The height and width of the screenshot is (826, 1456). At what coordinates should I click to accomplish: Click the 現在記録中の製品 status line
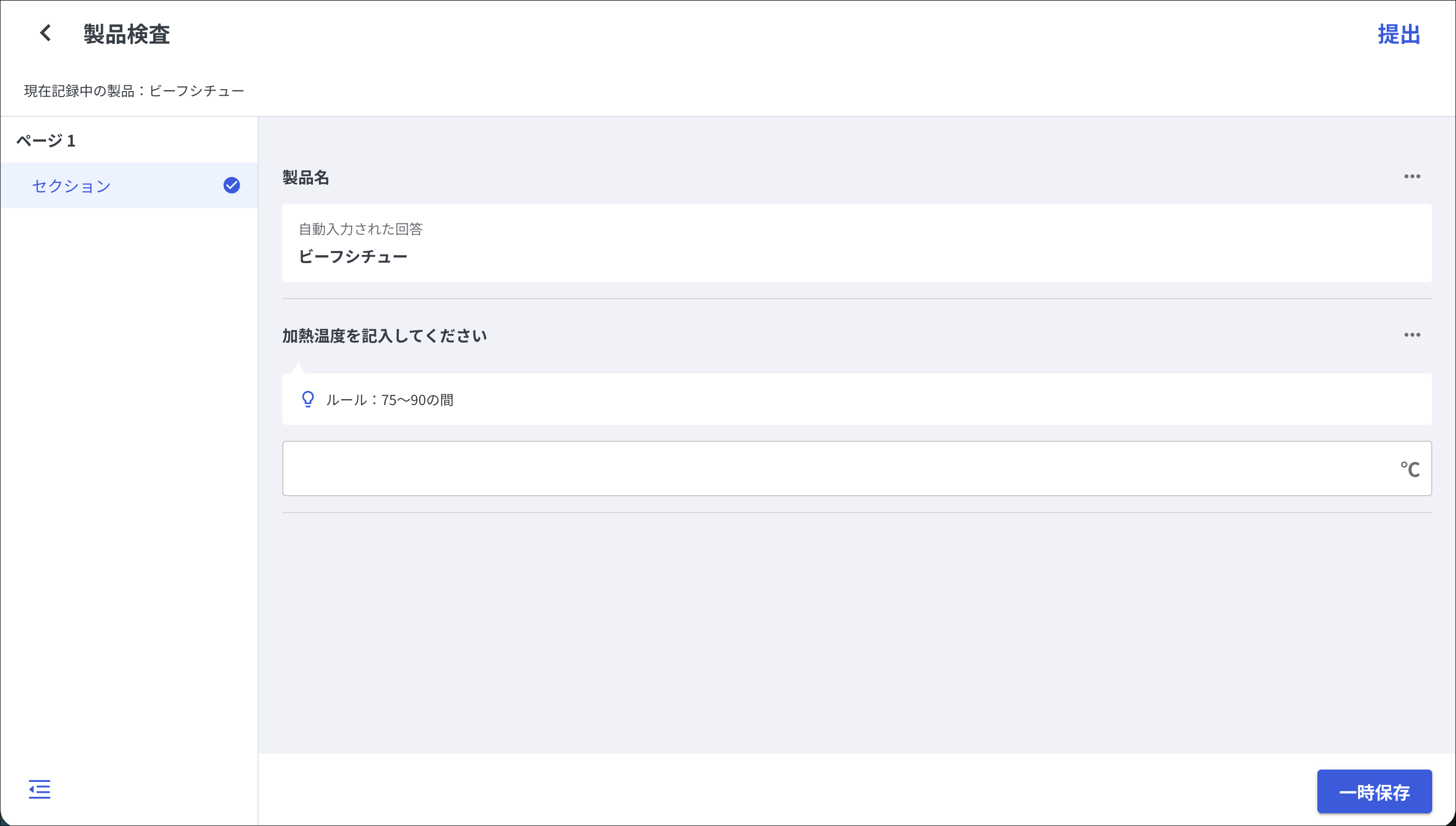point(134,91)
